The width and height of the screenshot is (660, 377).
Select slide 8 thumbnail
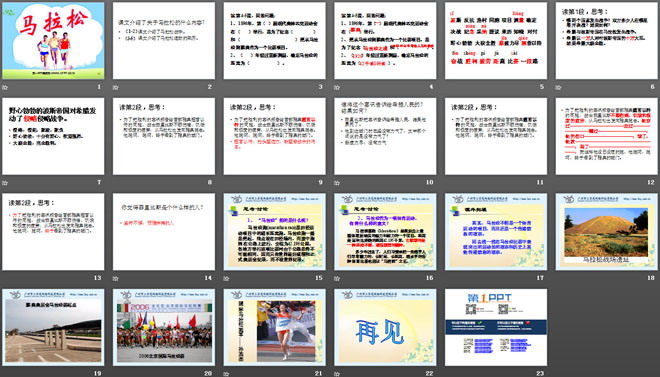pos(164,136)
